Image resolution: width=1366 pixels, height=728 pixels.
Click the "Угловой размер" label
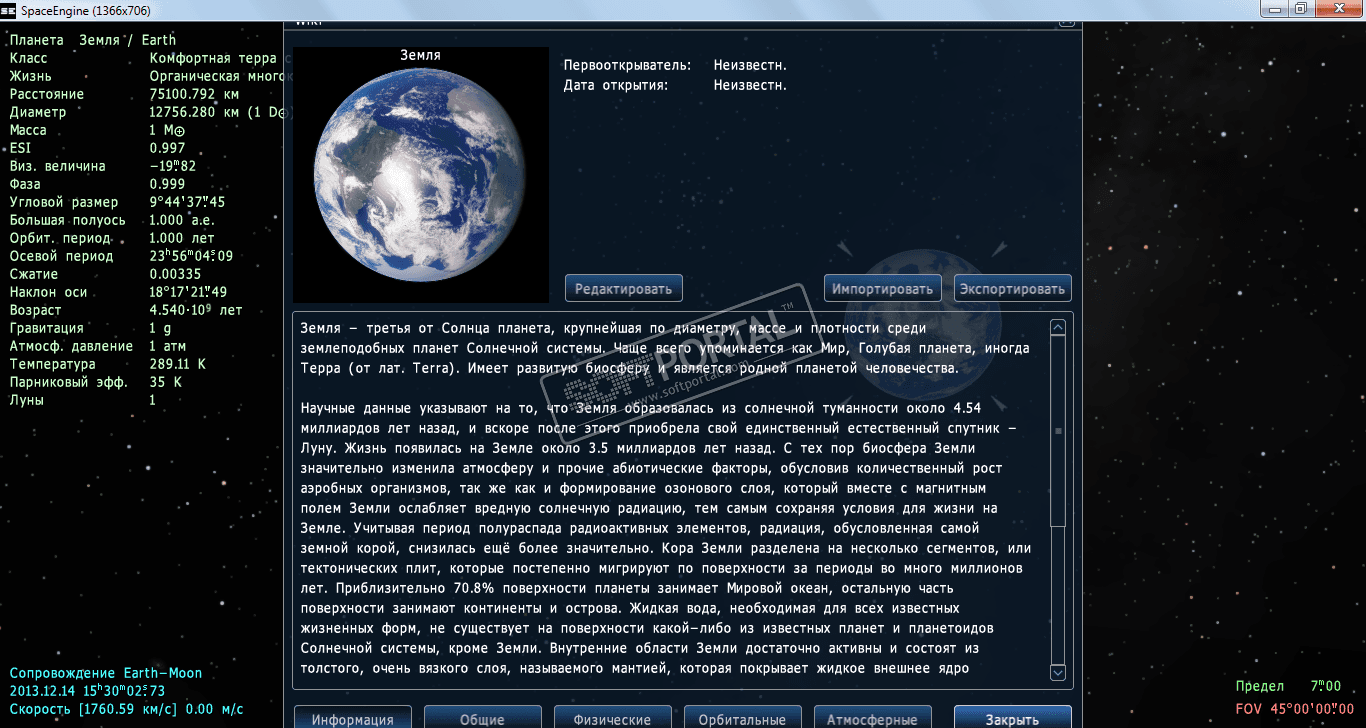pos(64,202)
